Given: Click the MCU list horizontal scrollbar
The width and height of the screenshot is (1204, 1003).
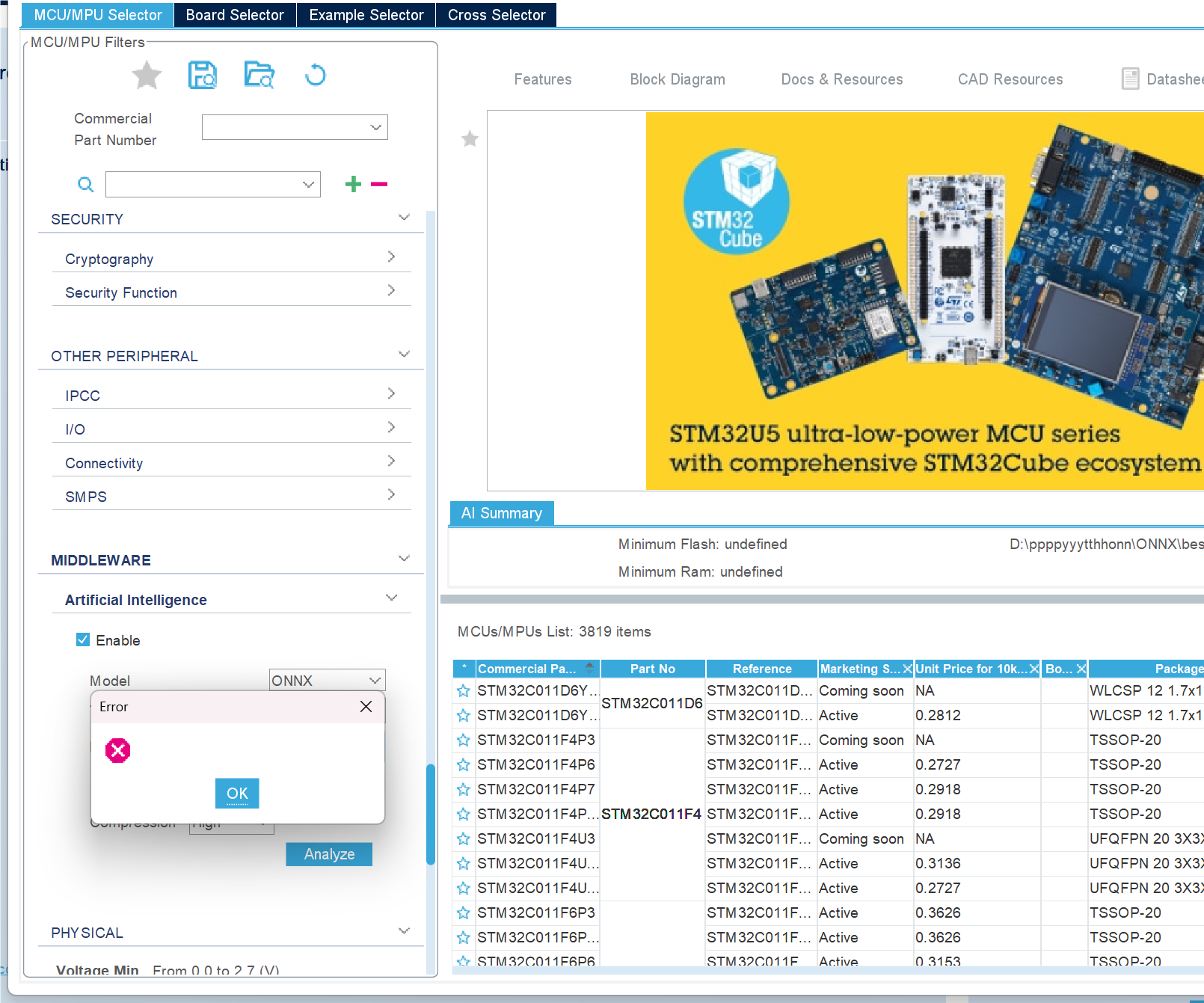Looking at the screenshot, I should click(x=828, y=970).
